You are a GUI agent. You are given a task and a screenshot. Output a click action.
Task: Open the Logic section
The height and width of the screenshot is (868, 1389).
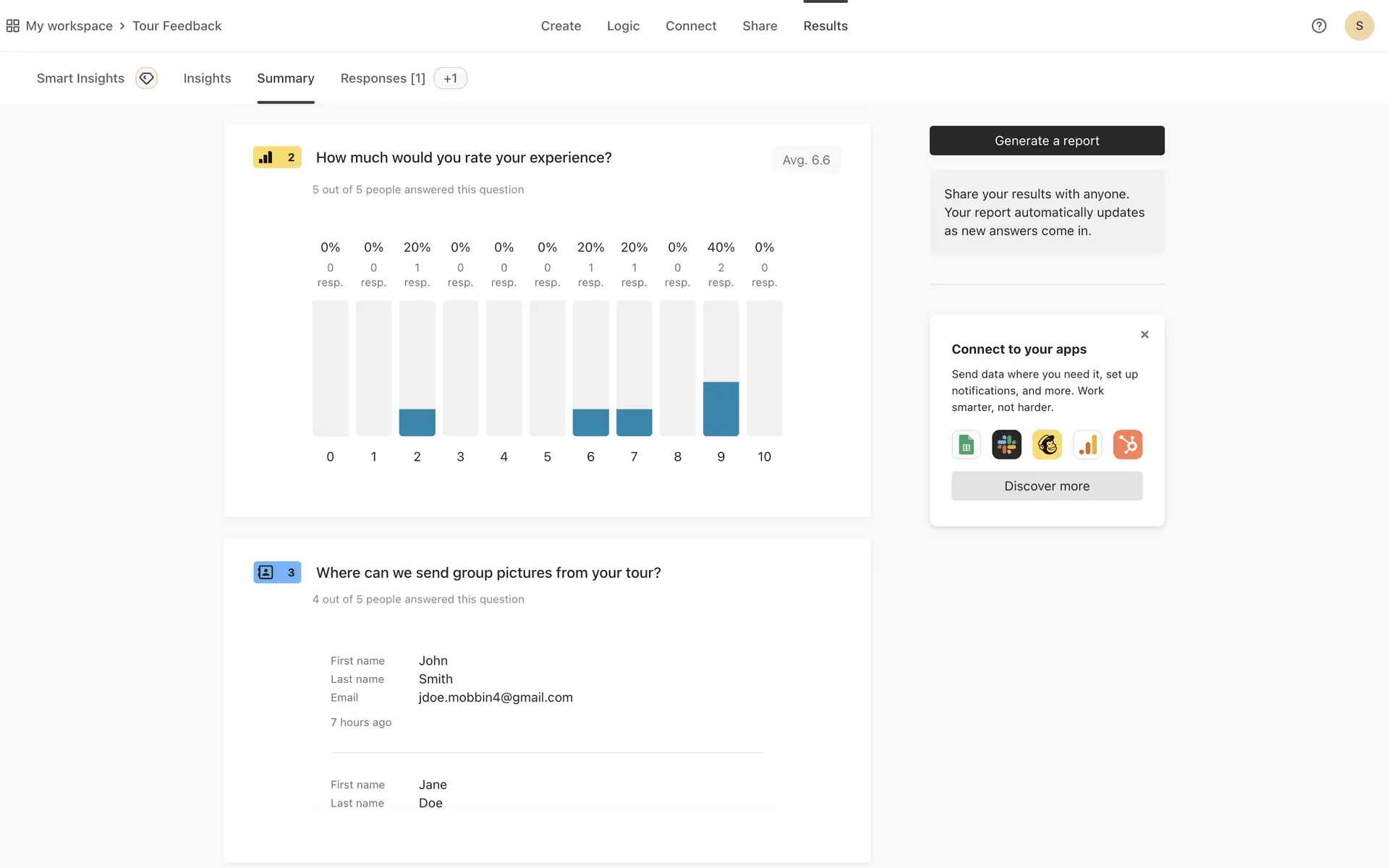(623, 26)
